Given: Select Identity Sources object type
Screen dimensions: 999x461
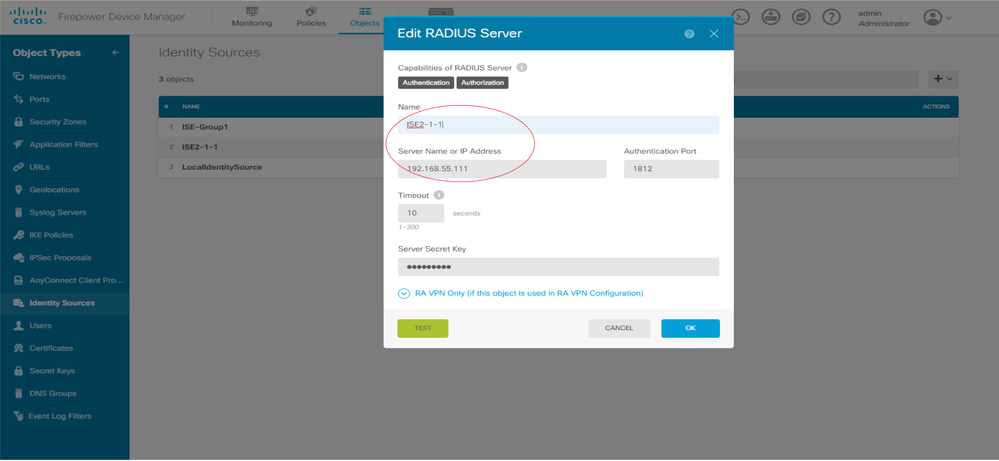Looking at the screenshot, I should pos(62,303).
